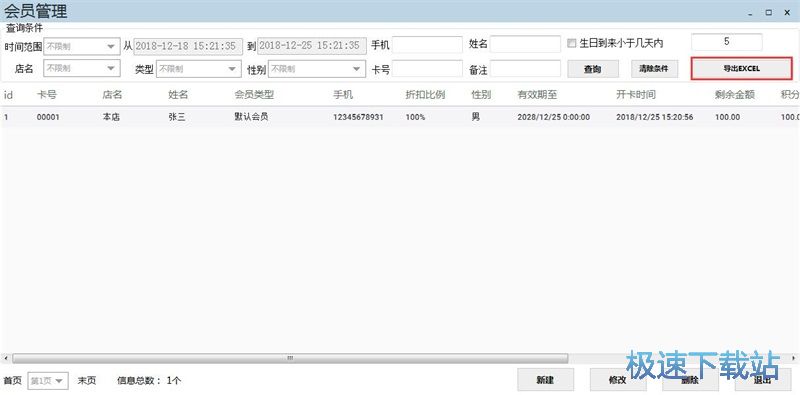The image size is (800, 395).
Task: Close the 会员管理 window
Action: click(x=787, y=13)
